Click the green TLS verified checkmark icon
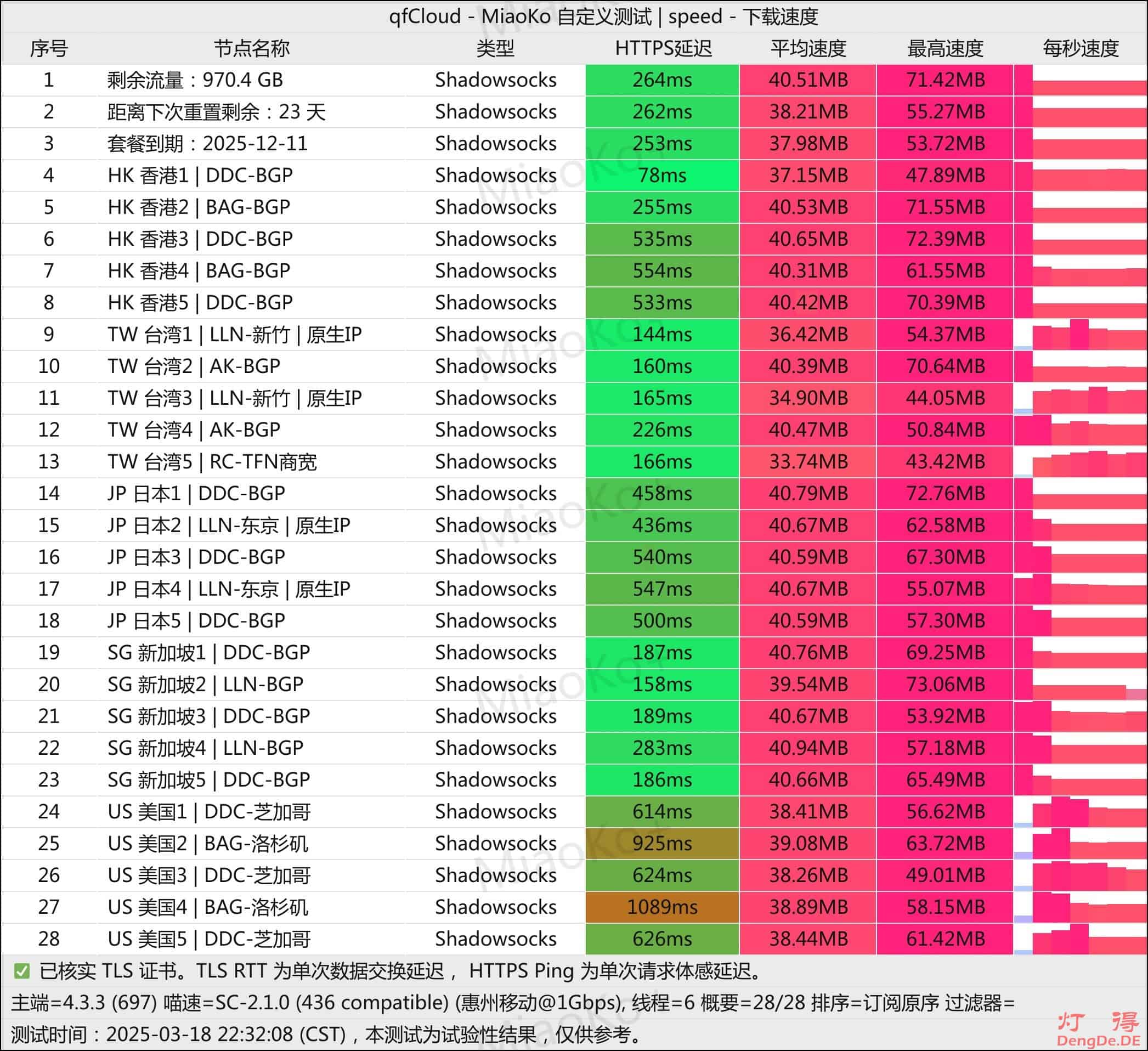The image size is (1148, 1051). (x=21, y=971)
